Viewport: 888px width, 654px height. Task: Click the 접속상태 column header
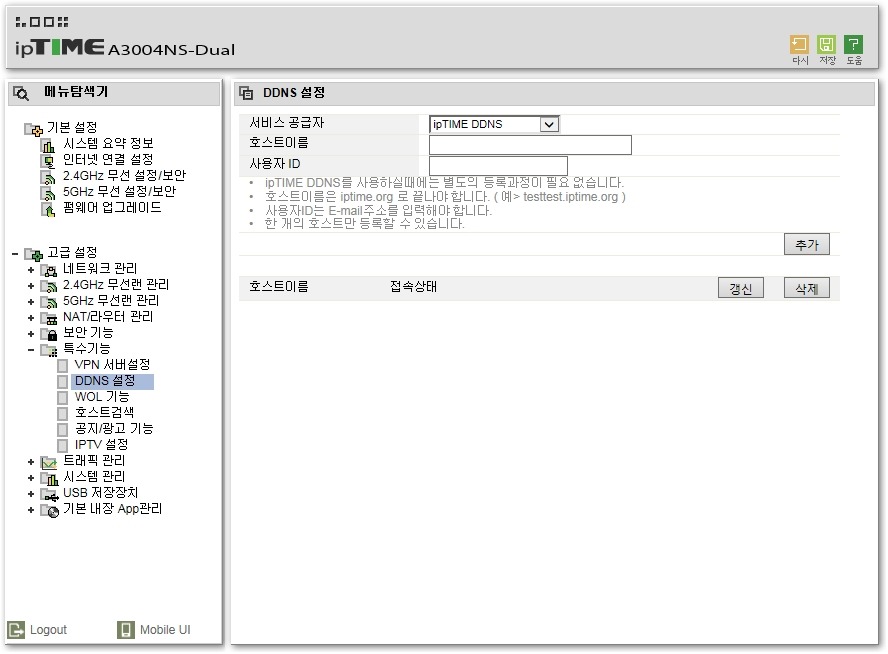click(413, 287)
